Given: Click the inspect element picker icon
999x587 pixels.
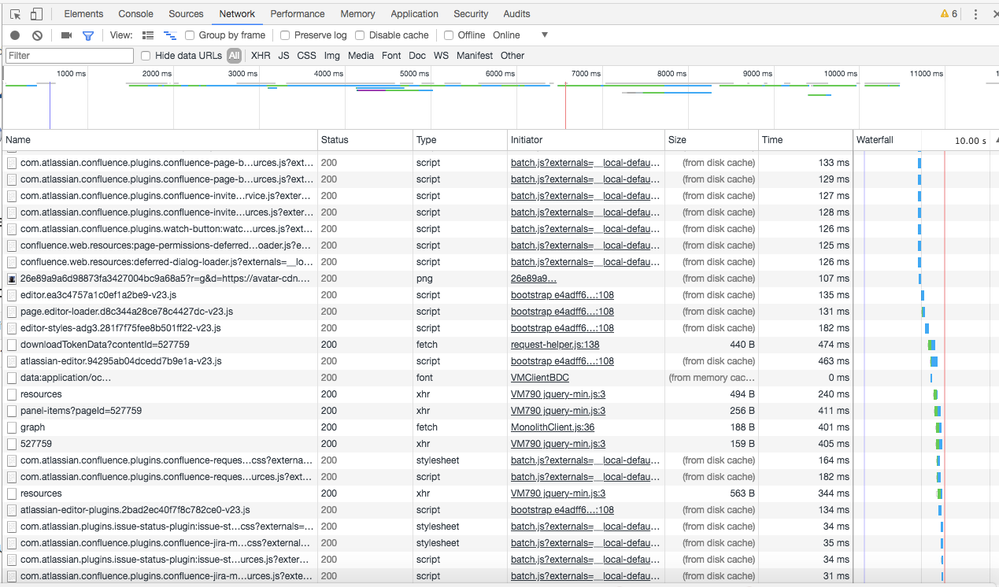Looking at the screenshot, I should (x=15, y=14).
